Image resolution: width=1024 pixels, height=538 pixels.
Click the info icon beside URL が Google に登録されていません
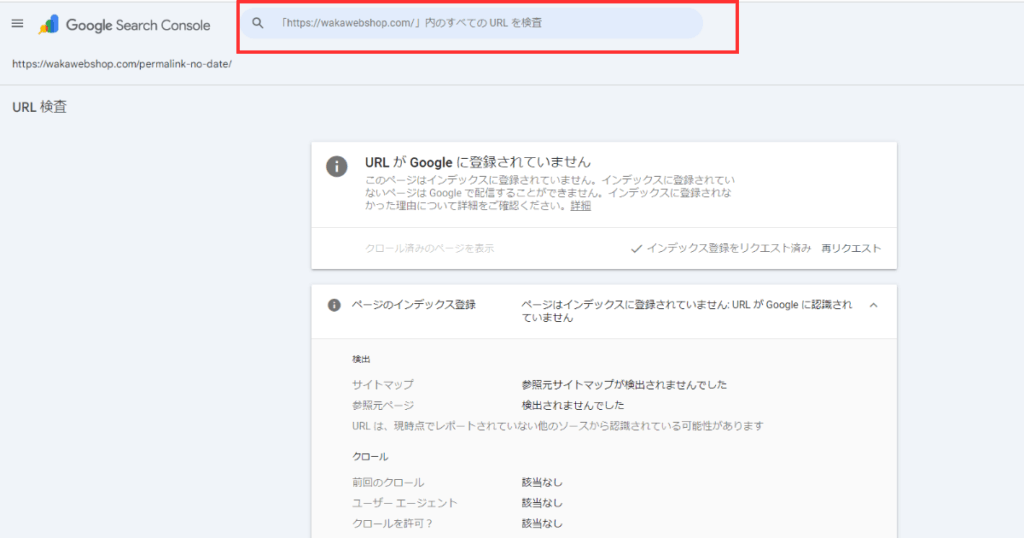point(338,166)
